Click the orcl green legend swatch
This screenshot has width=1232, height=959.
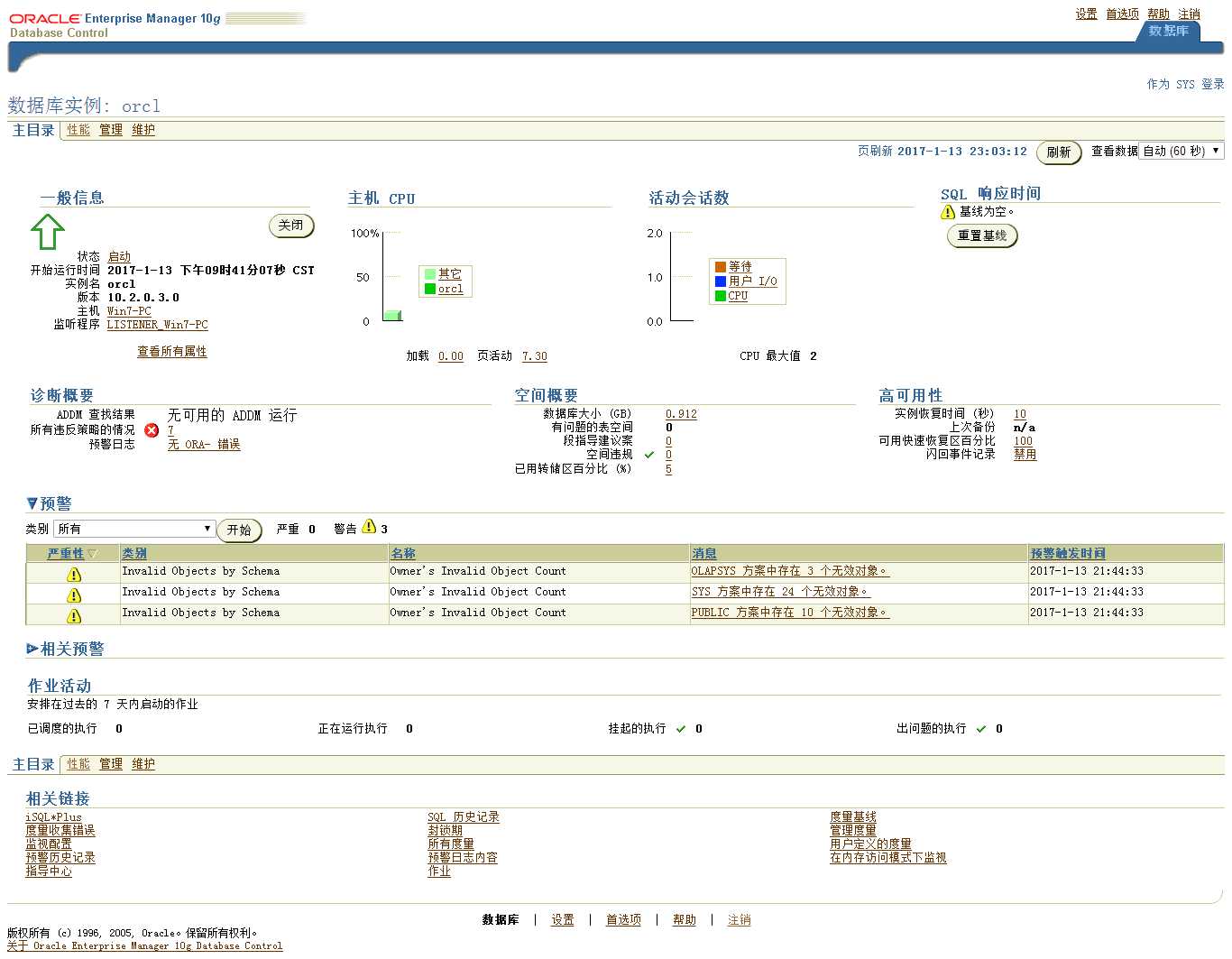(430, 289)
